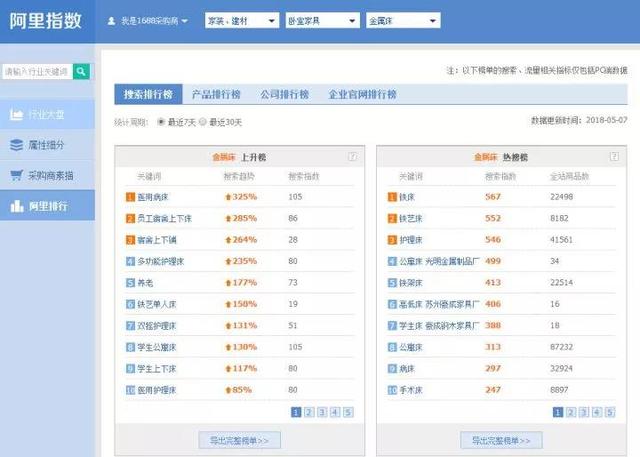640x457 pixels.
Task: Go to page 2 of 热搜榜
Action: tap(571, 412)
